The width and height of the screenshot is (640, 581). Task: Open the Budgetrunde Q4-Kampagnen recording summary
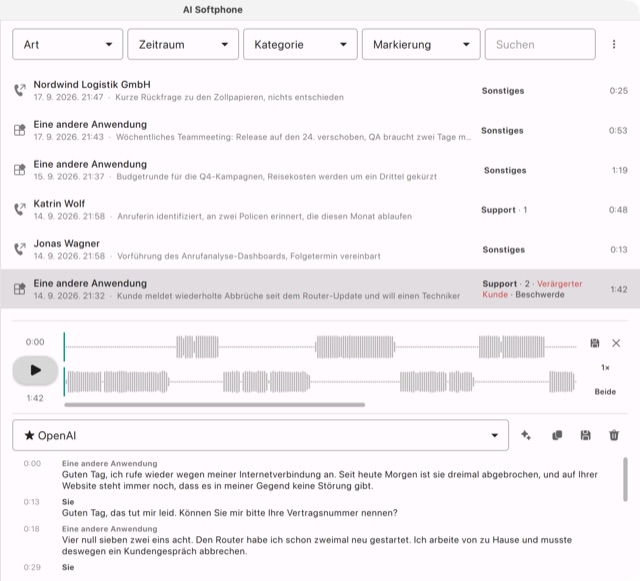pyautogui.click(x=276, y=177)
